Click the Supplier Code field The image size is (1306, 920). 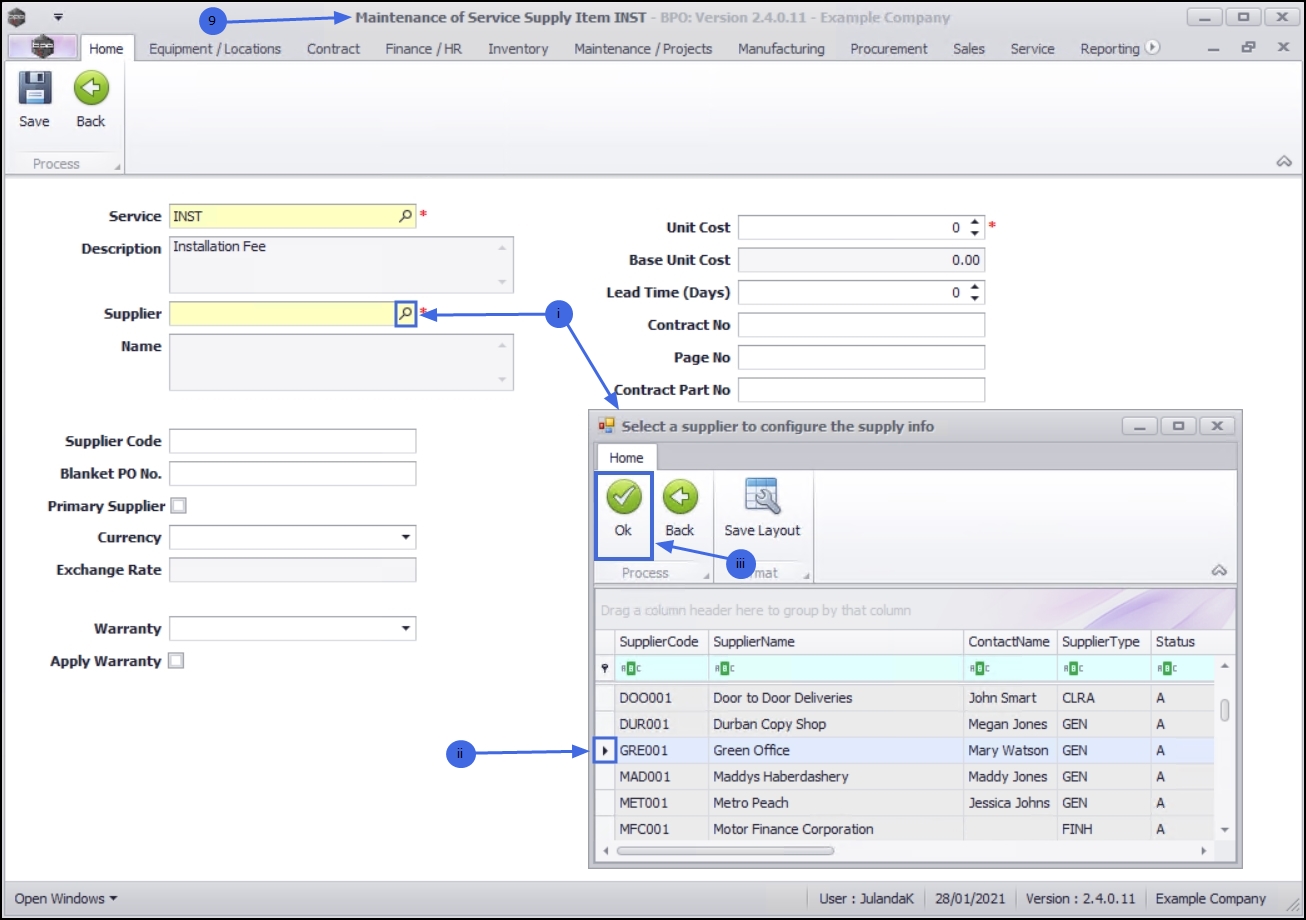292,441
